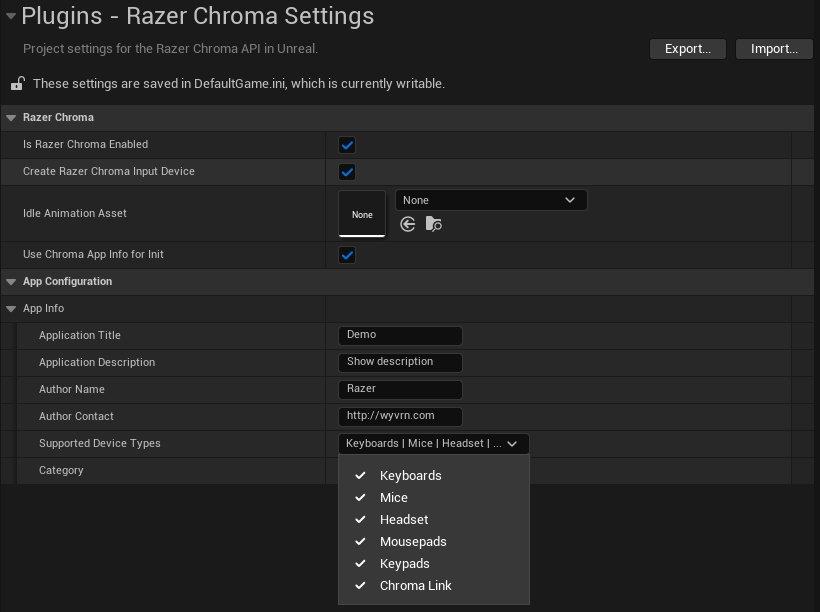
Task: Edit the Application Title field
Action: click(400, 335)
